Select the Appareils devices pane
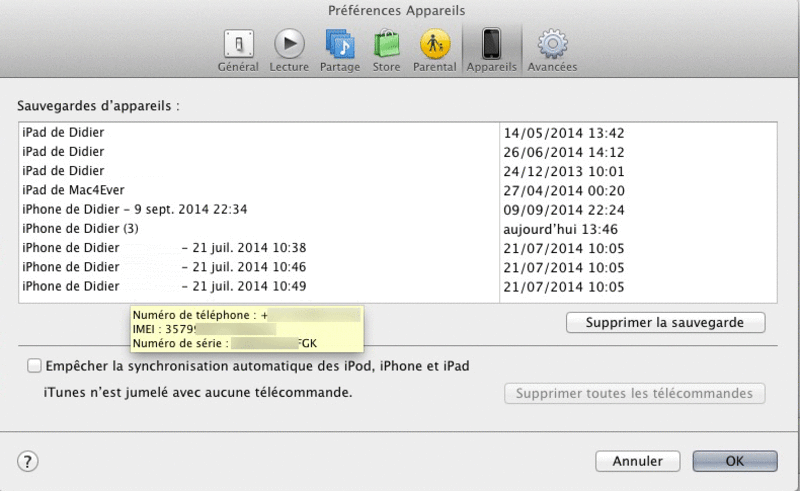The width and height of the screenshot is (800, 491). click(x=492, y=51)
